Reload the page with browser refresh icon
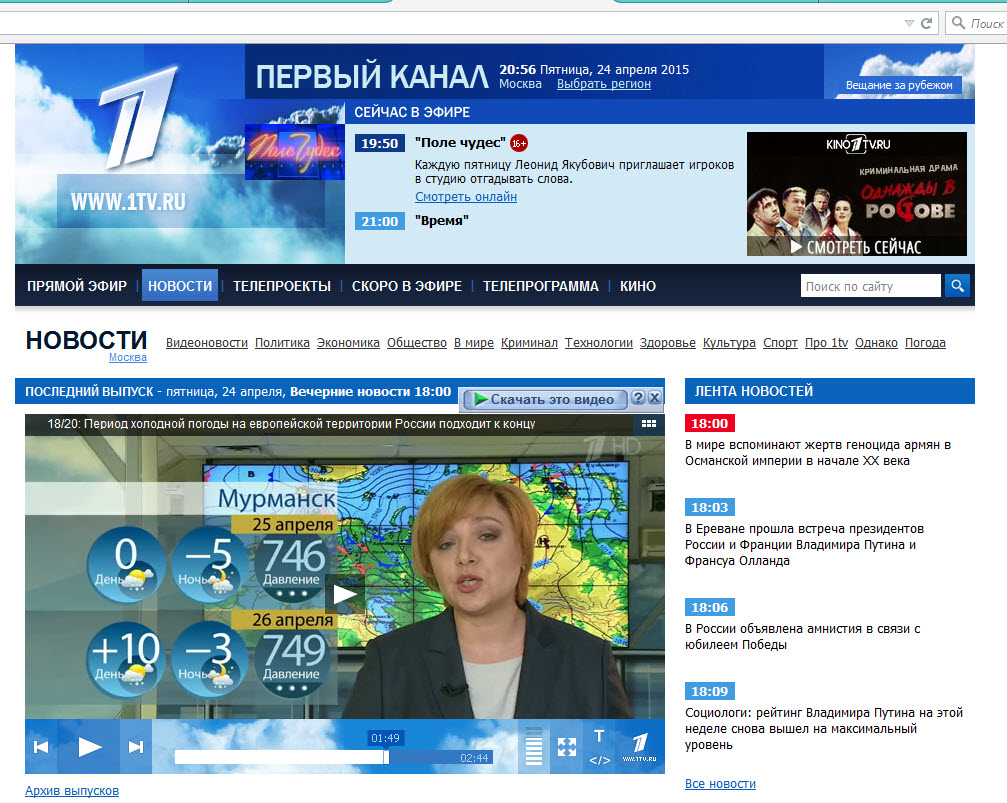 (926, 23)
